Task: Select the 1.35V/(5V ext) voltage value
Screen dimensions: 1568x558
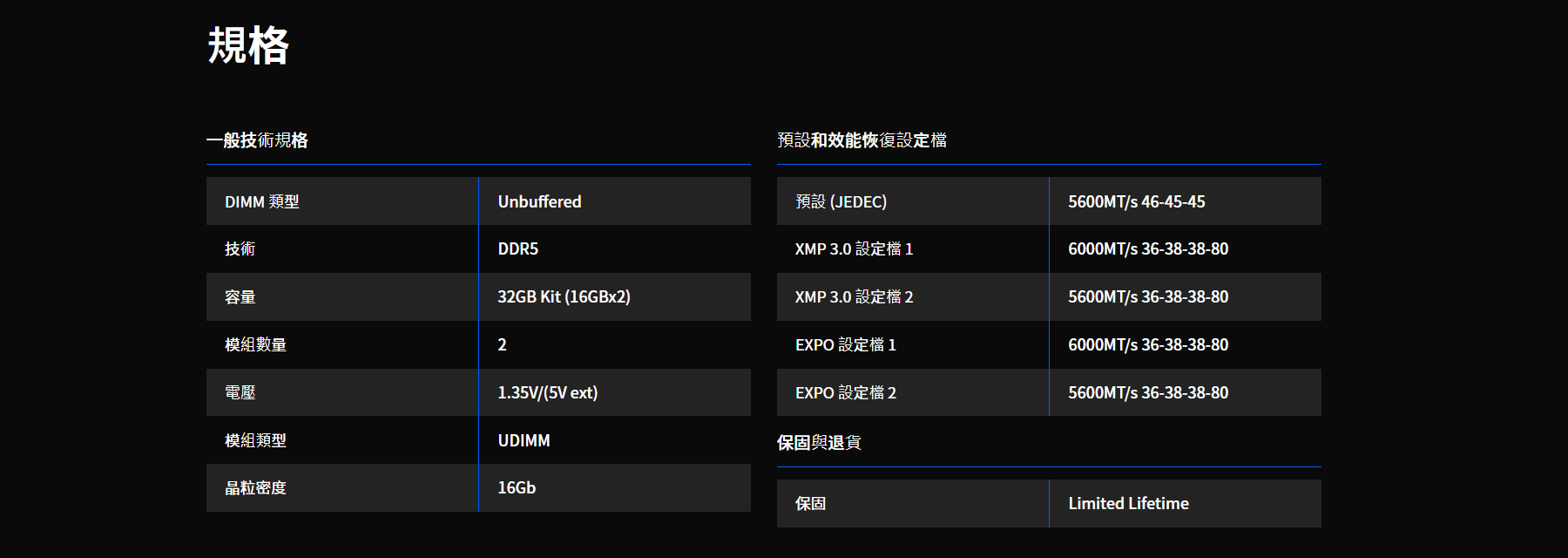Action: pyautogui.click(x=547, y=392)
